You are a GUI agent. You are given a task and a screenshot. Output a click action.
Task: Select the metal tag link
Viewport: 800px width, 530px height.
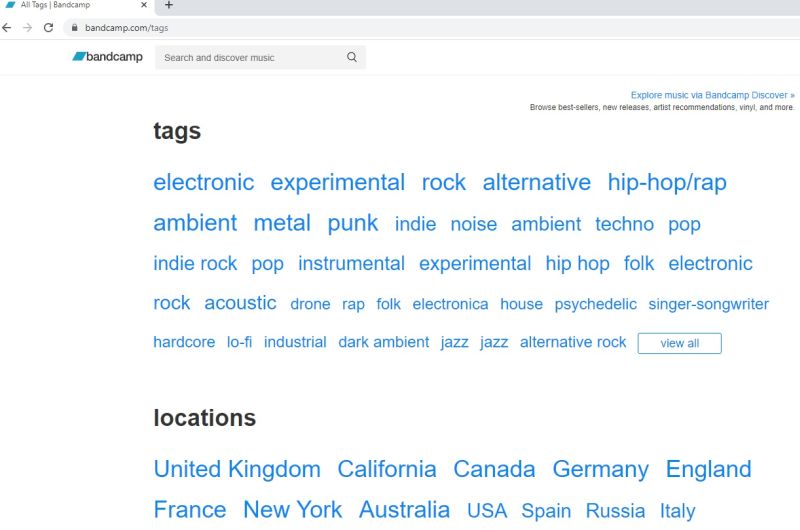282,222
